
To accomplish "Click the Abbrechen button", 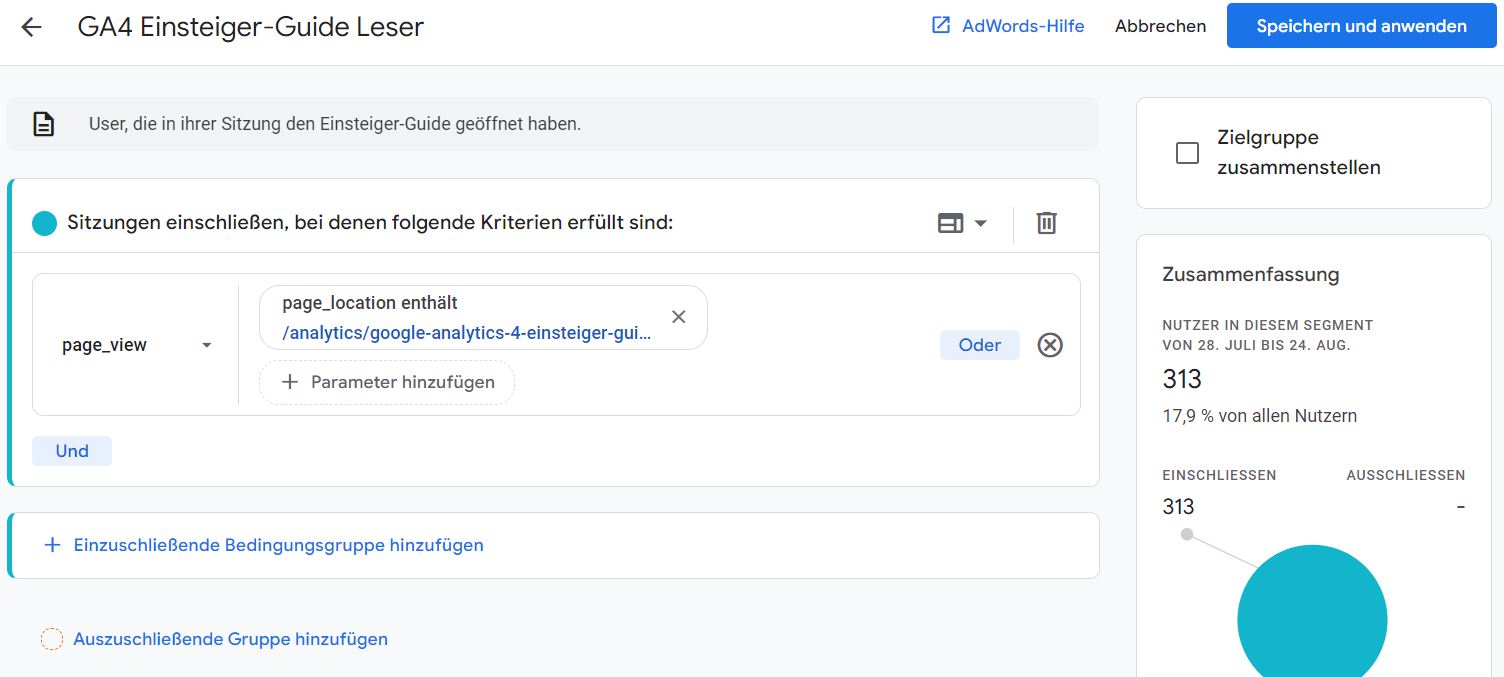I will pyautogui.click(x=1160, y=26).
